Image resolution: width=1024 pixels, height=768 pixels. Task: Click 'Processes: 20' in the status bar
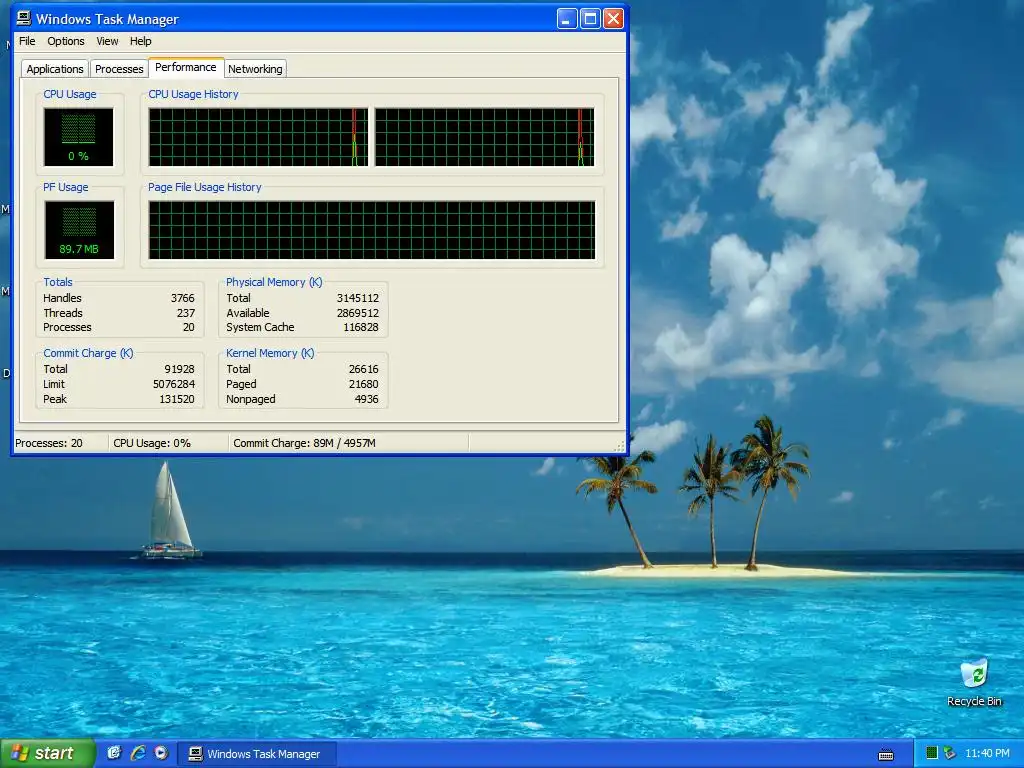pyautogui.click(x=49, y=443)
